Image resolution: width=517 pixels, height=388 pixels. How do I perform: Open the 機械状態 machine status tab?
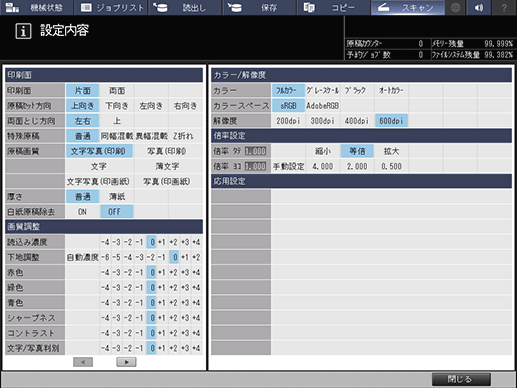37,7
